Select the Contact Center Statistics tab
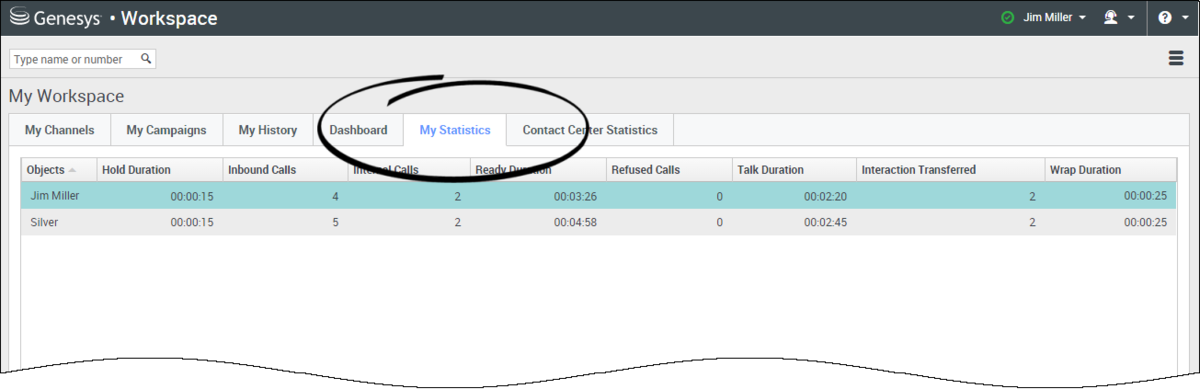The width and height of the screenshot is (1200, 389). coord(590,130)
